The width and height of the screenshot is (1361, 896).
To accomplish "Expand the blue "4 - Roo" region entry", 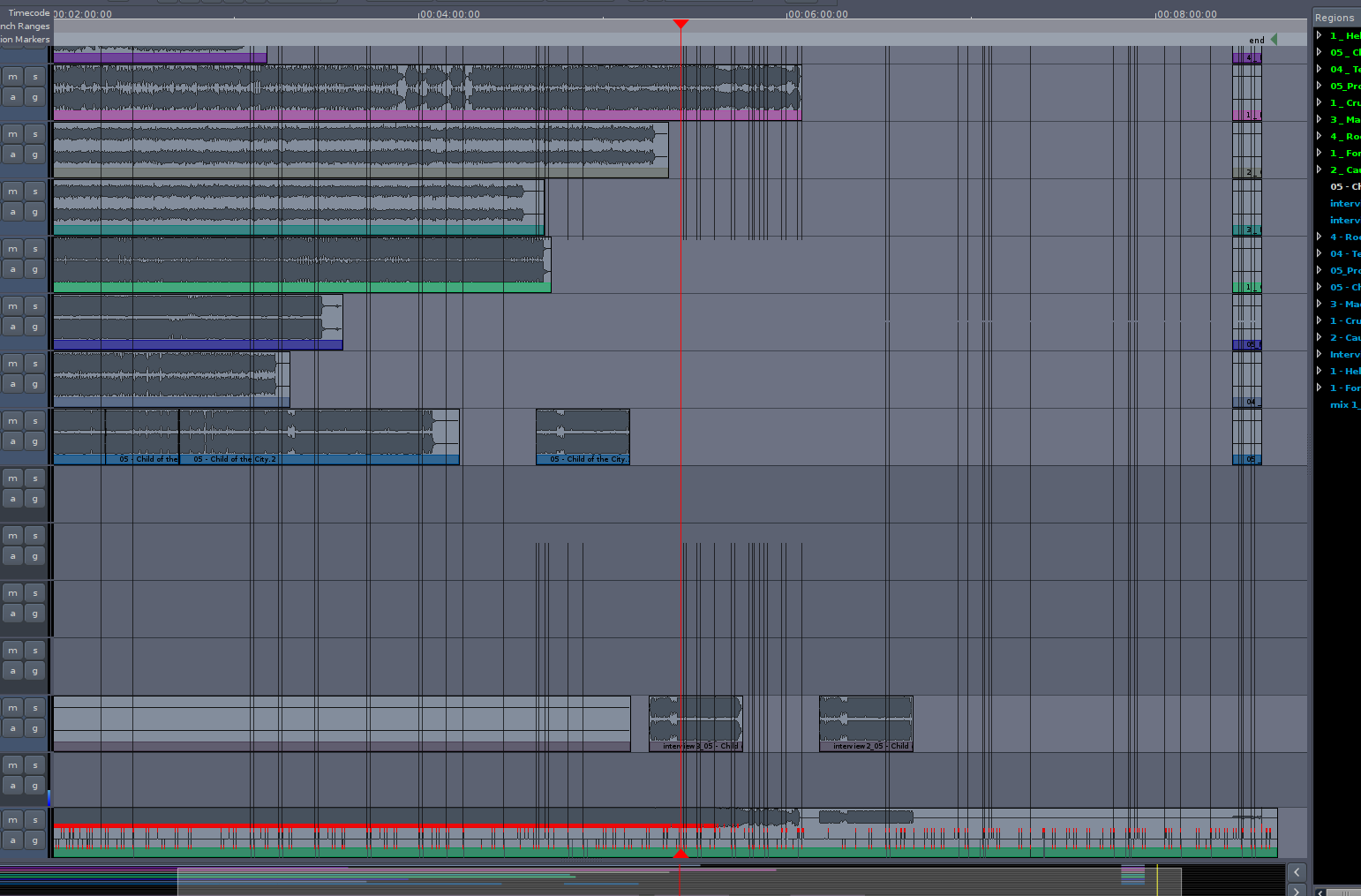I will tap(1320, 237).
